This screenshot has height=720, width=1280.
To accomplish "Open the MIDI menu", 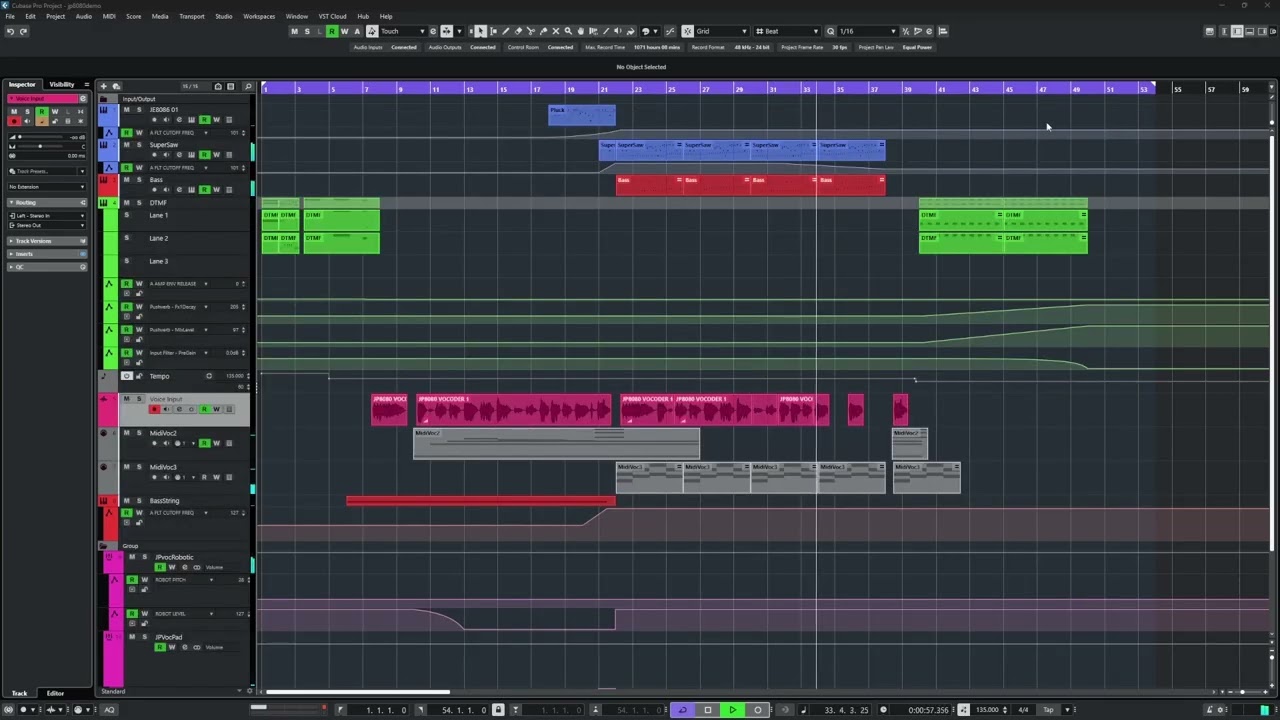I will click(109, 16).
